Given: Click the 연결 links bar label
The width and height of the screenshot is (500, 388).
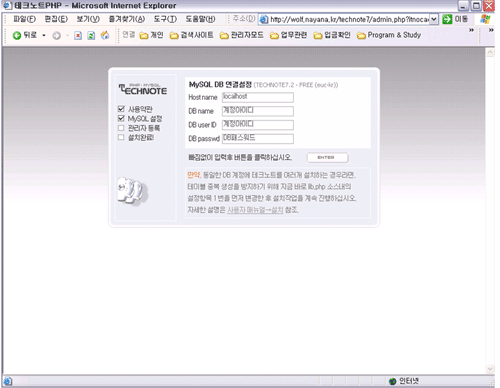Looking at the screenshot, I should click(x=128, y=34).
